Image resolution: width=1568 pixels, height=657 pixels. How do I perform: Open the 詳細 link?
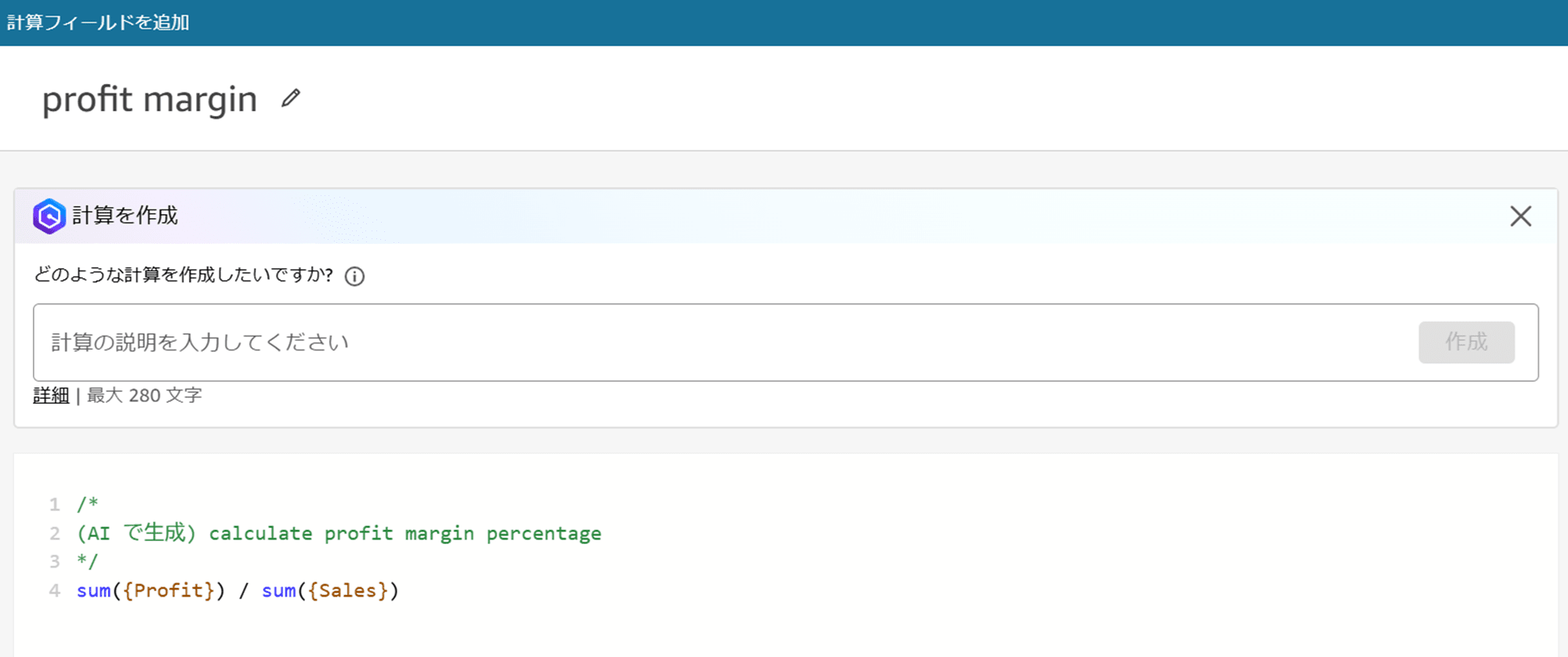pos(51,395)
